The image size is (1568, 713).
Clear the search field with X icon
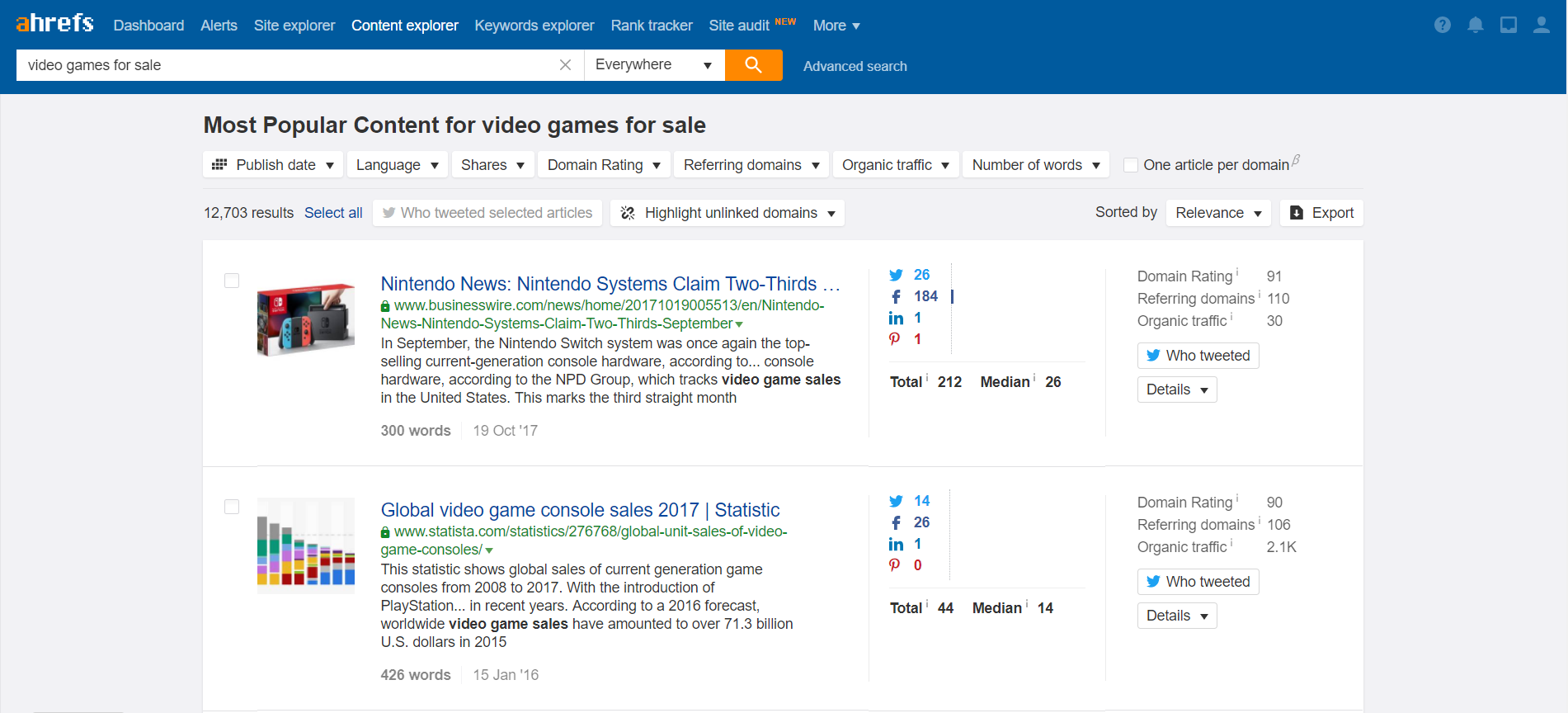click(x=565, y=65)
